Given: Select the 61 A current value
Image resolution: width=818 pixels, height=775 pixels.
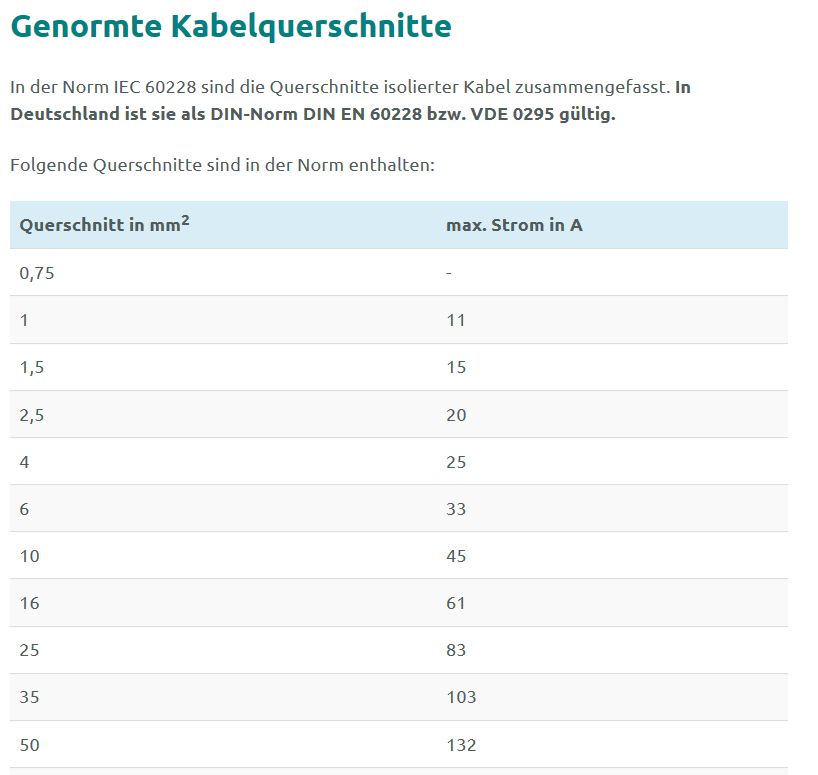Looking at the screenshot, I should [x=456, y=603].
